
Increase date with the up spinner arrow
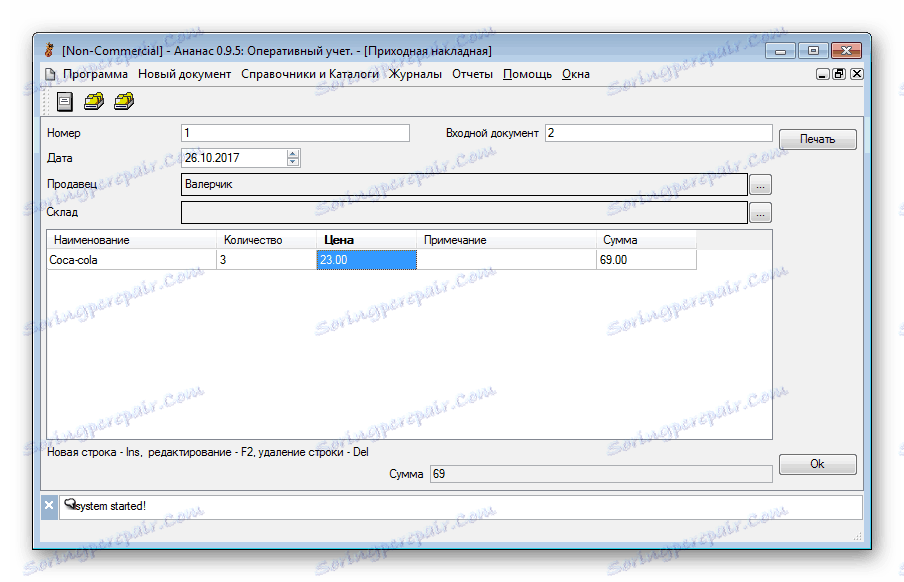coord(293,153)
